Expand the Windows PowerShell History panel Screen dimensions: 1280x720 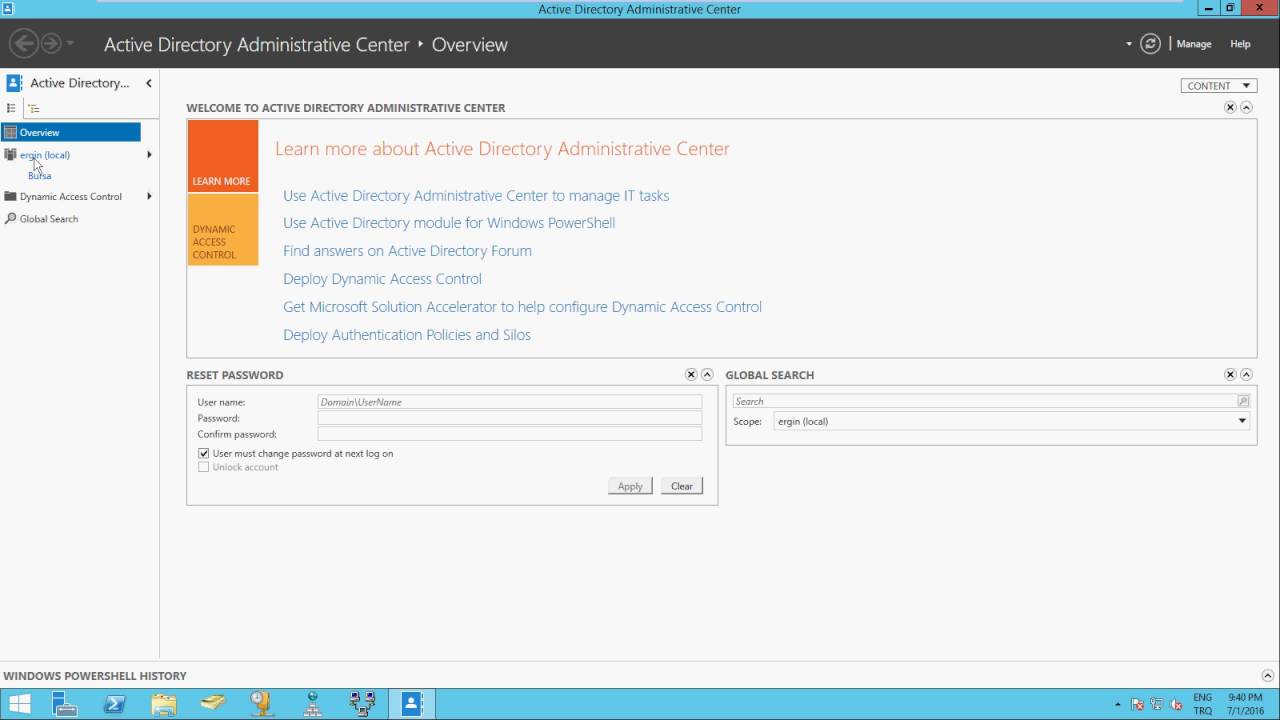(1266, 676)
